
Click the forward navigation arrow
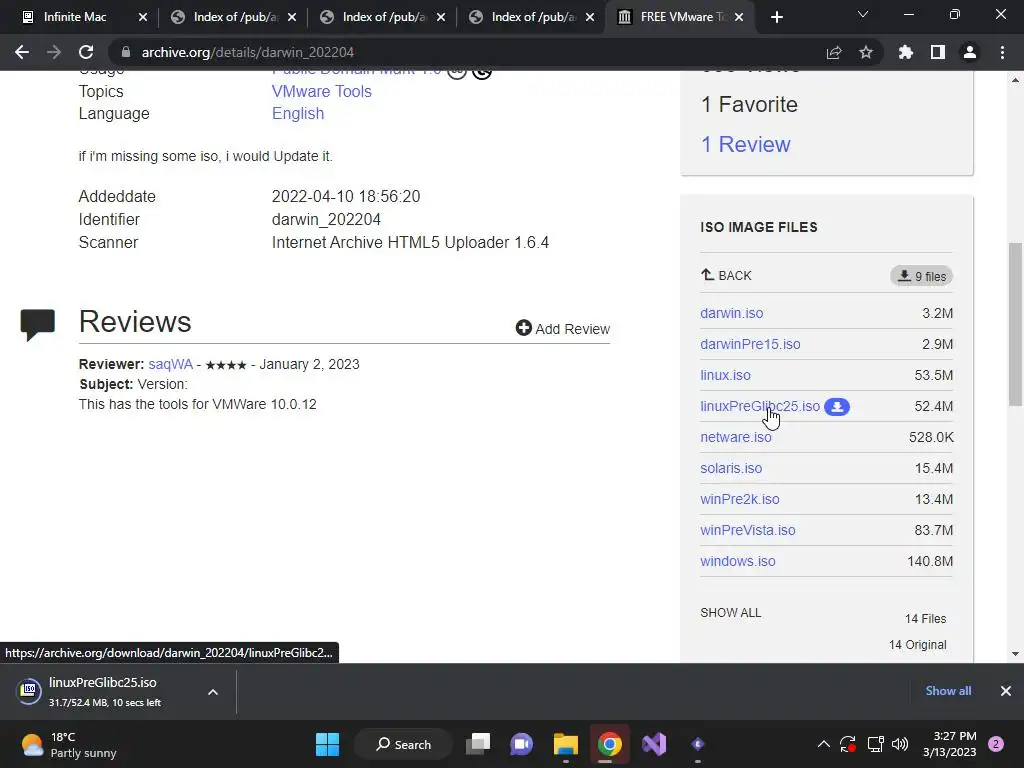(x=54, y=52)
